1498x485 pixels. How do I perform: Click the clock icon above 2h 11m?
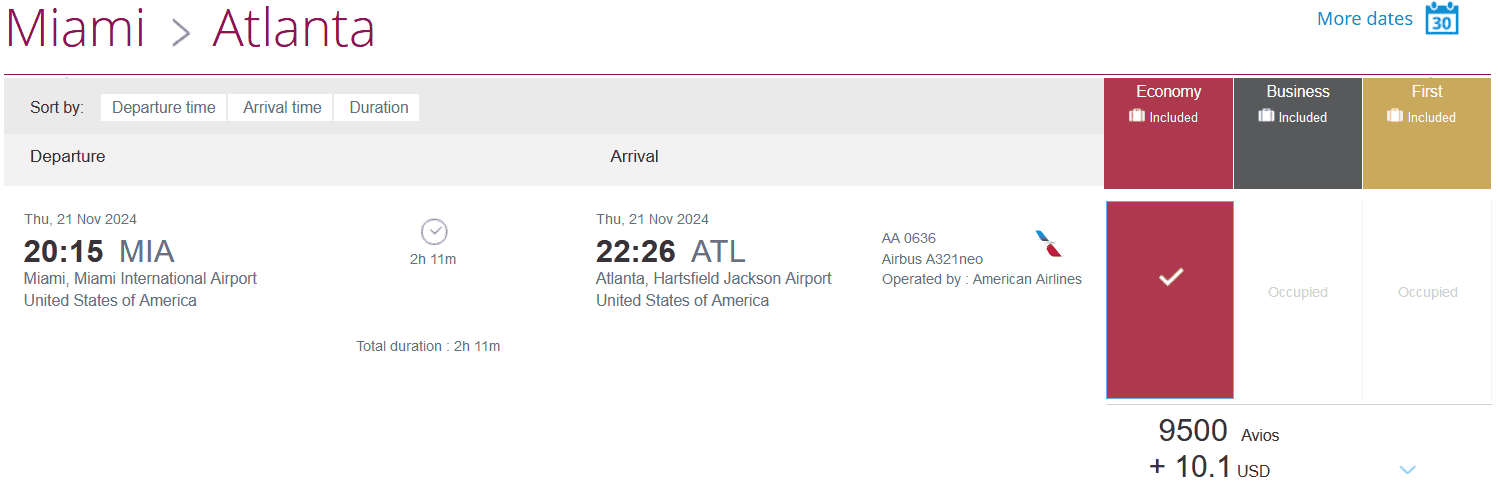(x=433, y=232)
